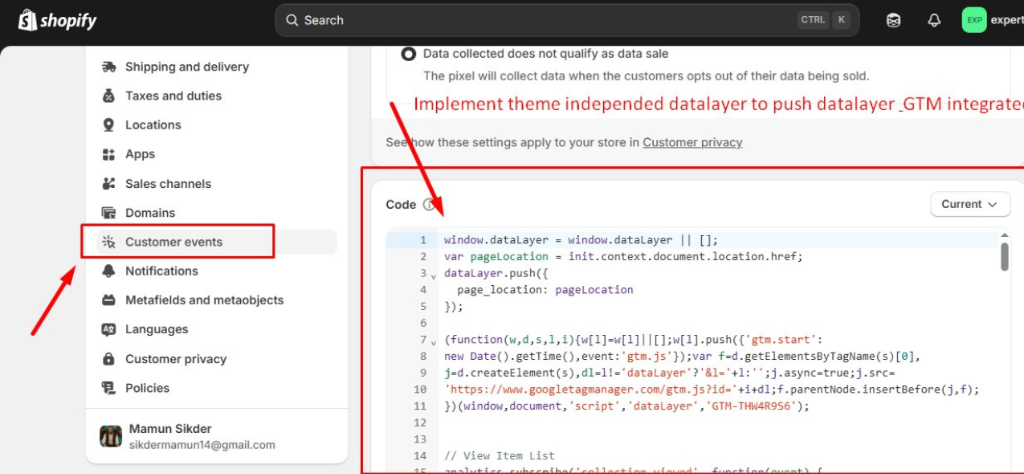Open Metafields and metaobjects settings
Screen dimensions: 1024x474
(x=204, y=300)
